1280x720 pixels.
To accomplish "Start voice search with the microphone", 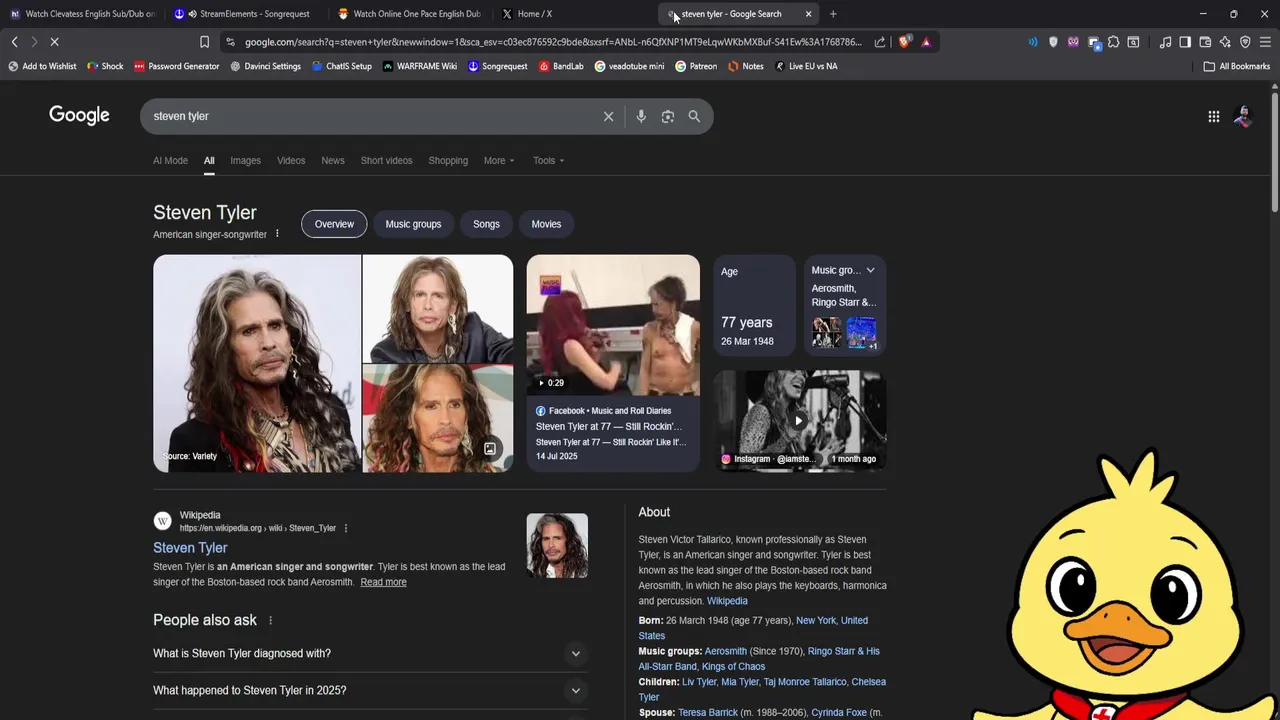I will [x=641, y=116].
